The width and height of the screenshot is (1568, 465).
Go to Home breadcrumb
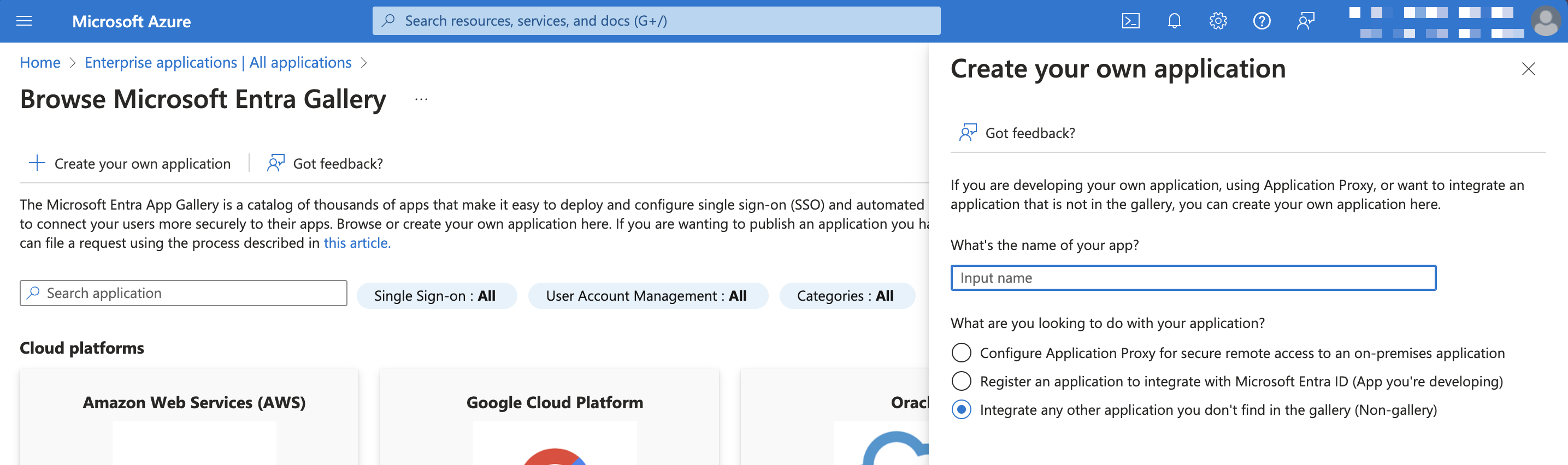(40, 63)
